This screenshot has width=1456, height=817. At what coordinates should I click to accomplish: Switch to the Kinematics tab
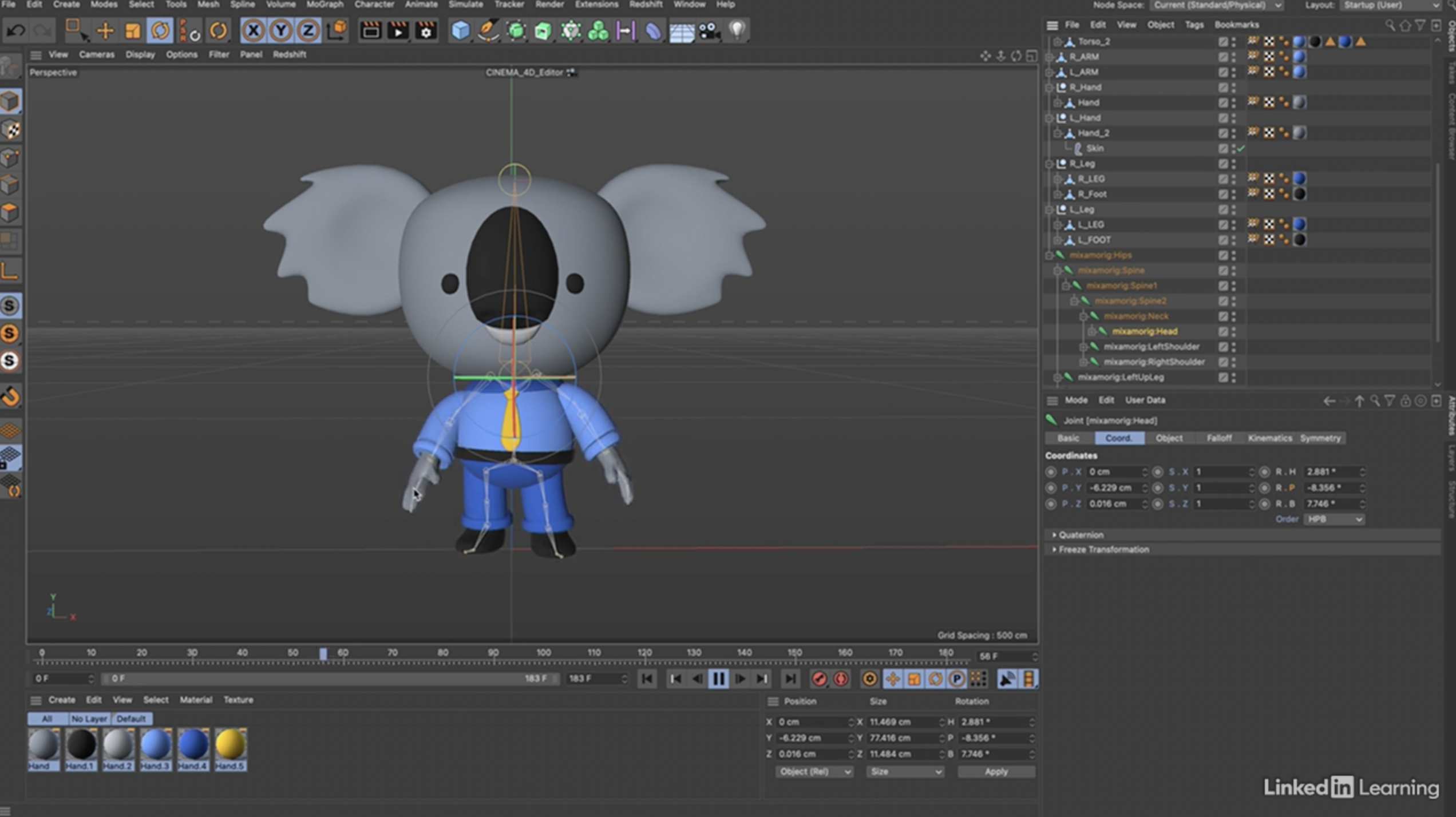pos(1271,438)
